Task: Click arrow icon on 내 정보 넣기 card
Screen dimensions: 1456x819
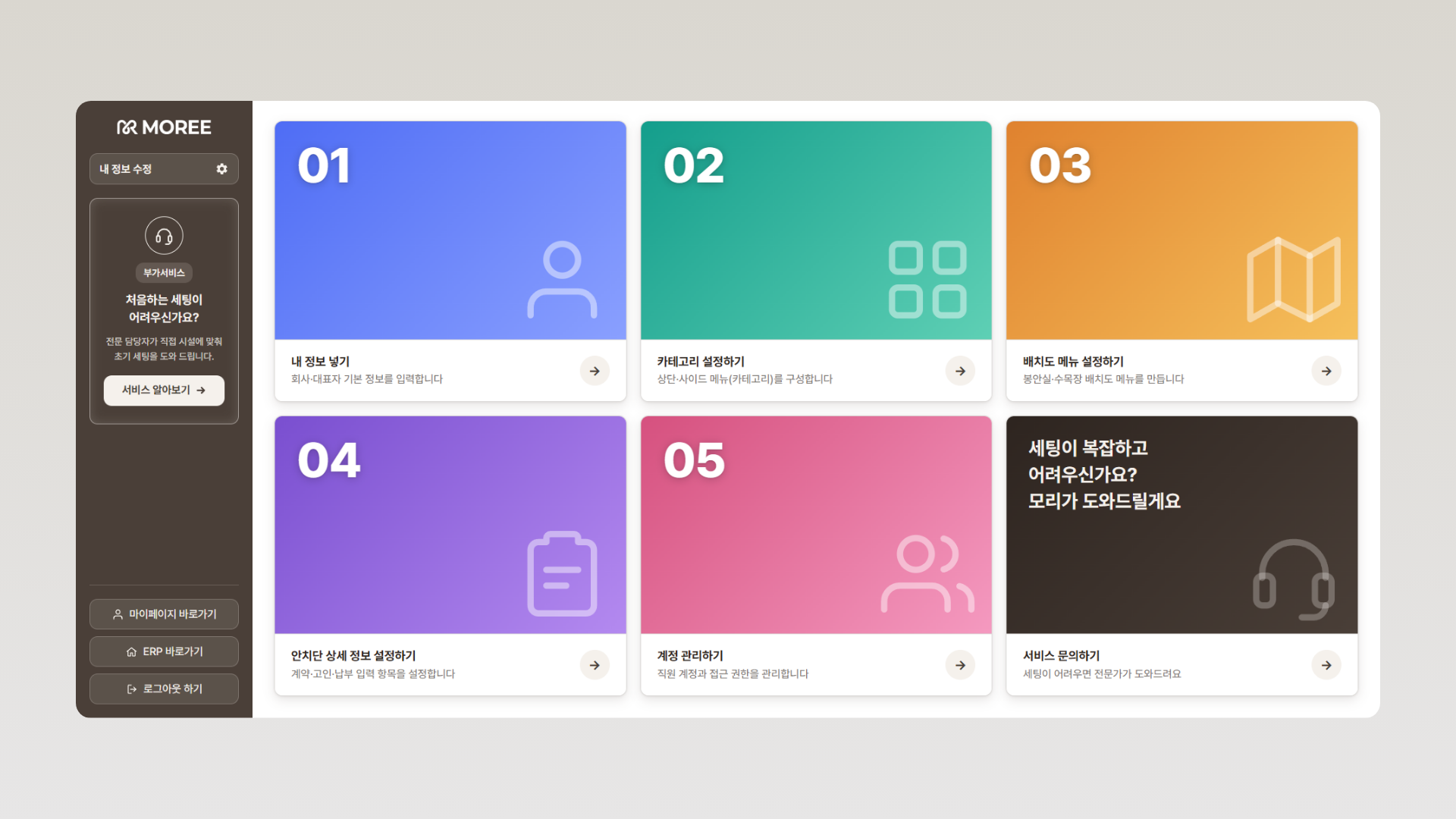Action: pos(595,371)
